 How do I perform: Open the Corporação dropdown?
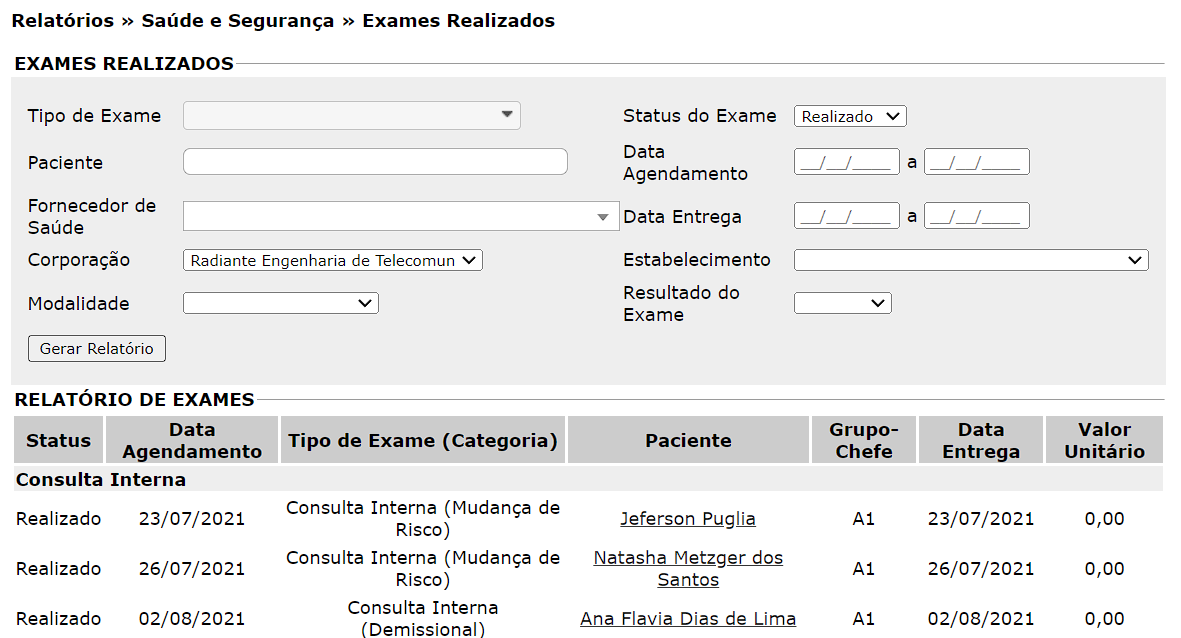click(332, 260)
